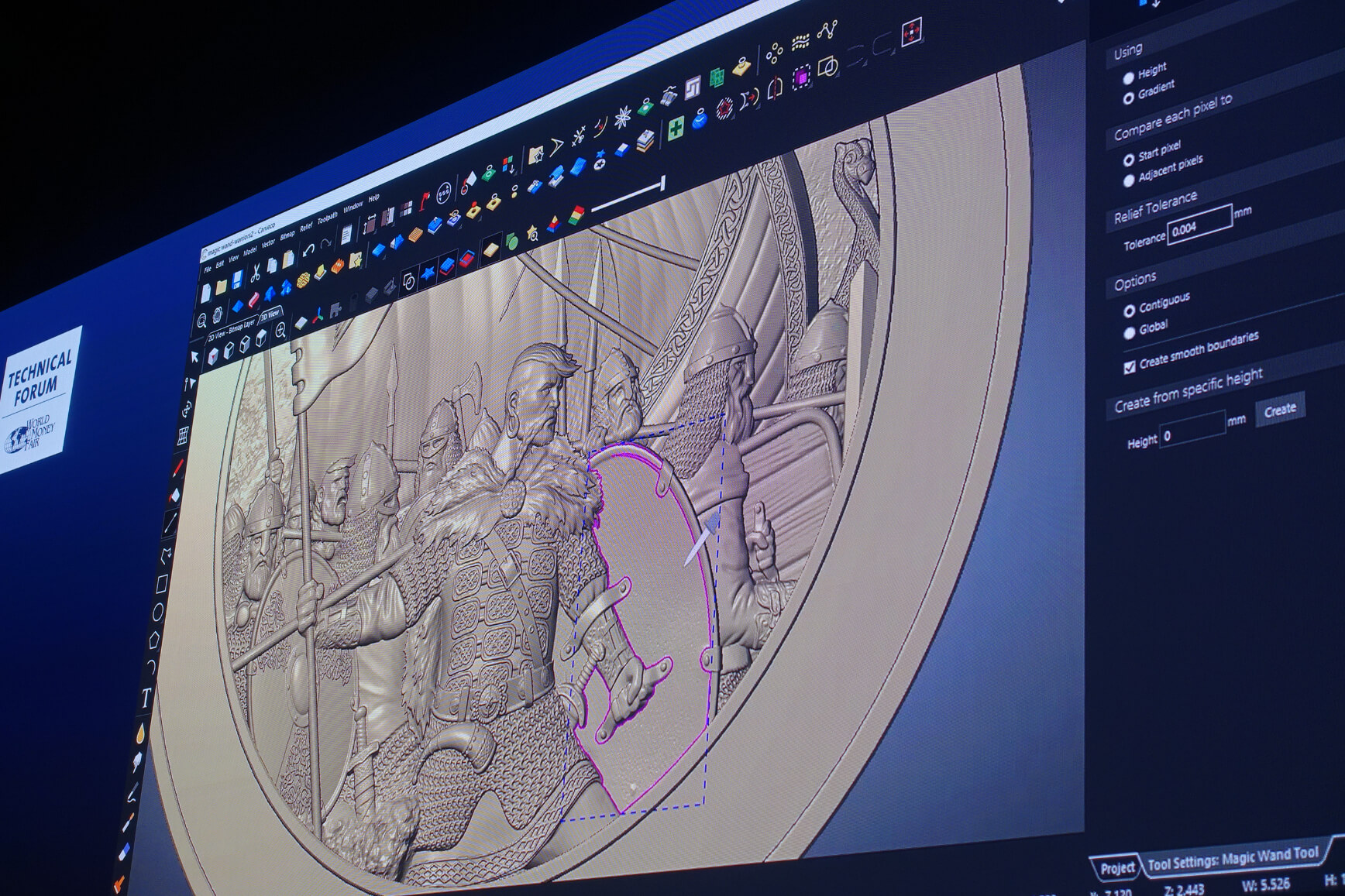Viewport: 1345px width, 896px height.
Task: Pick the Rectangle shape tool
Action: point(162,584)
